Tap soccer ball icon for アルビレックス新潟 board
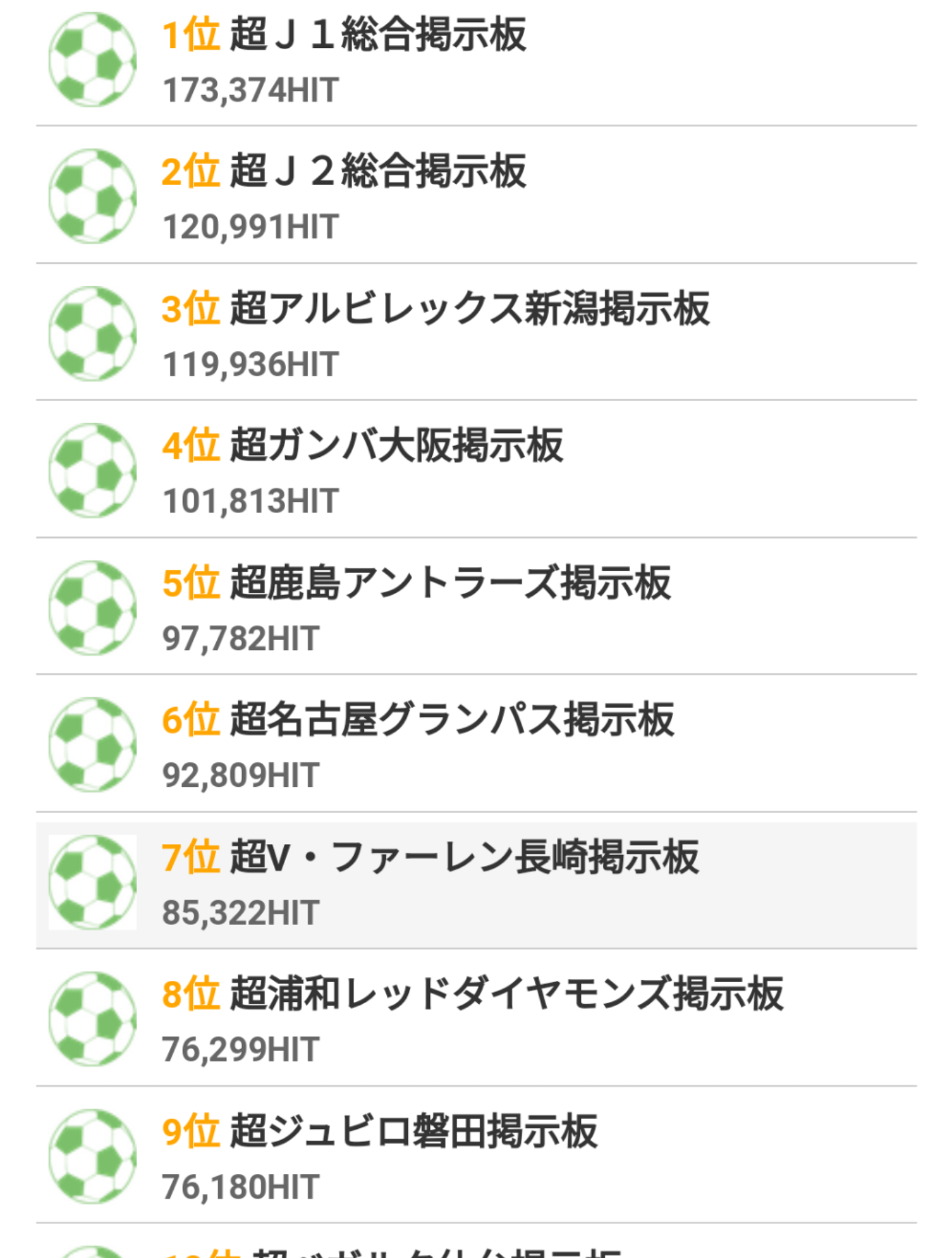This screenshot has width=952, height=1258. (x=92, y=334)
